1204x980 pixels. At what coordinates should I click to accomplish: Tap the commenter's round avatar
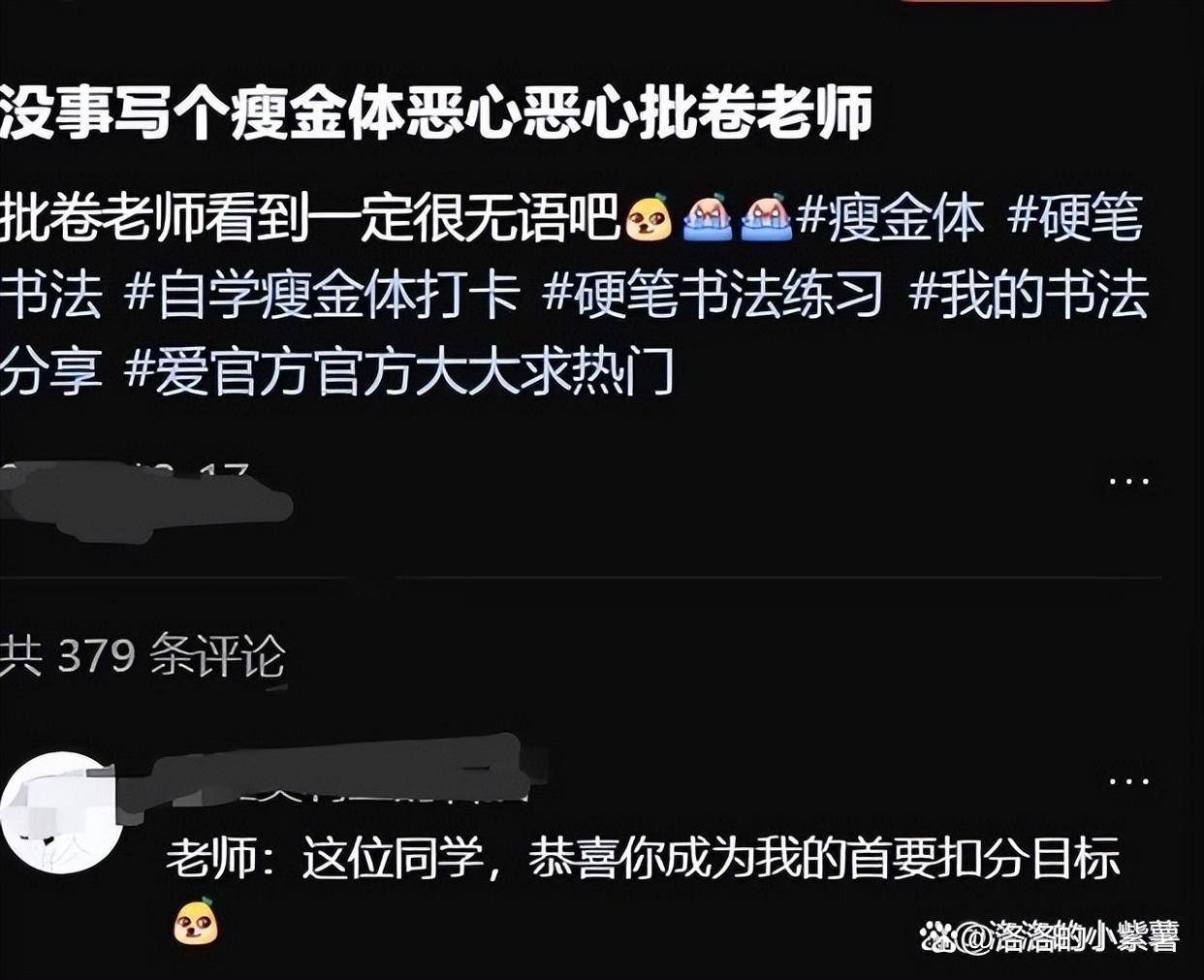tap(62, 812)
